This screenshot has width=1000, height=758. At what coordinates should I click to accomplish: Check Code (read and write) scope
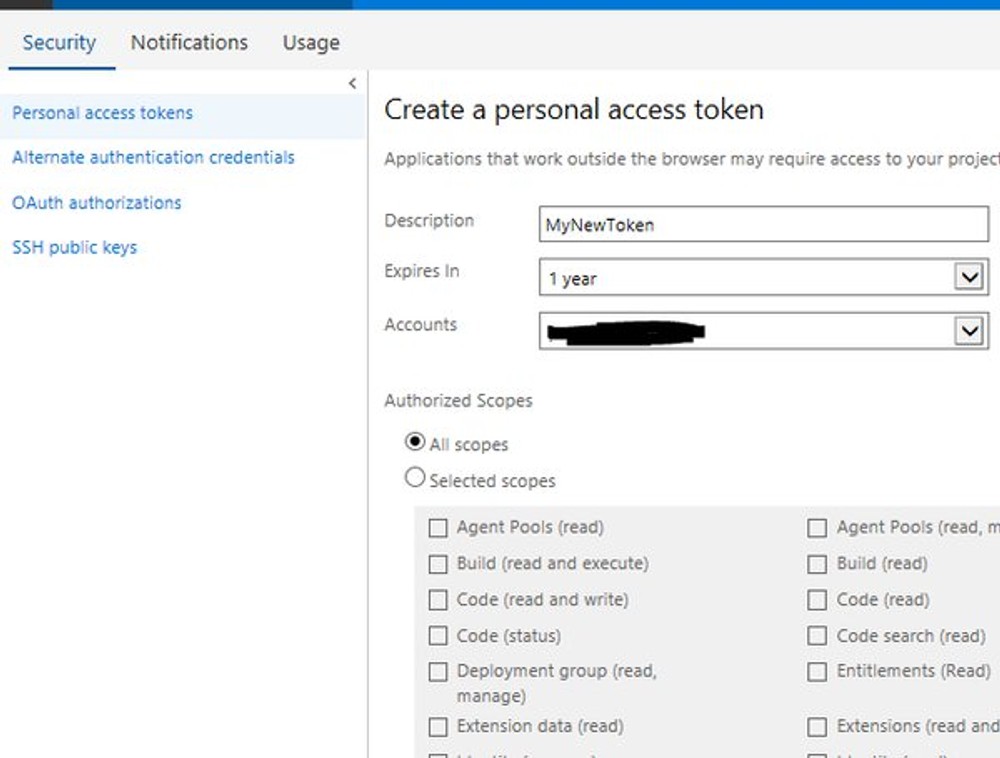[x=438, y=599]
